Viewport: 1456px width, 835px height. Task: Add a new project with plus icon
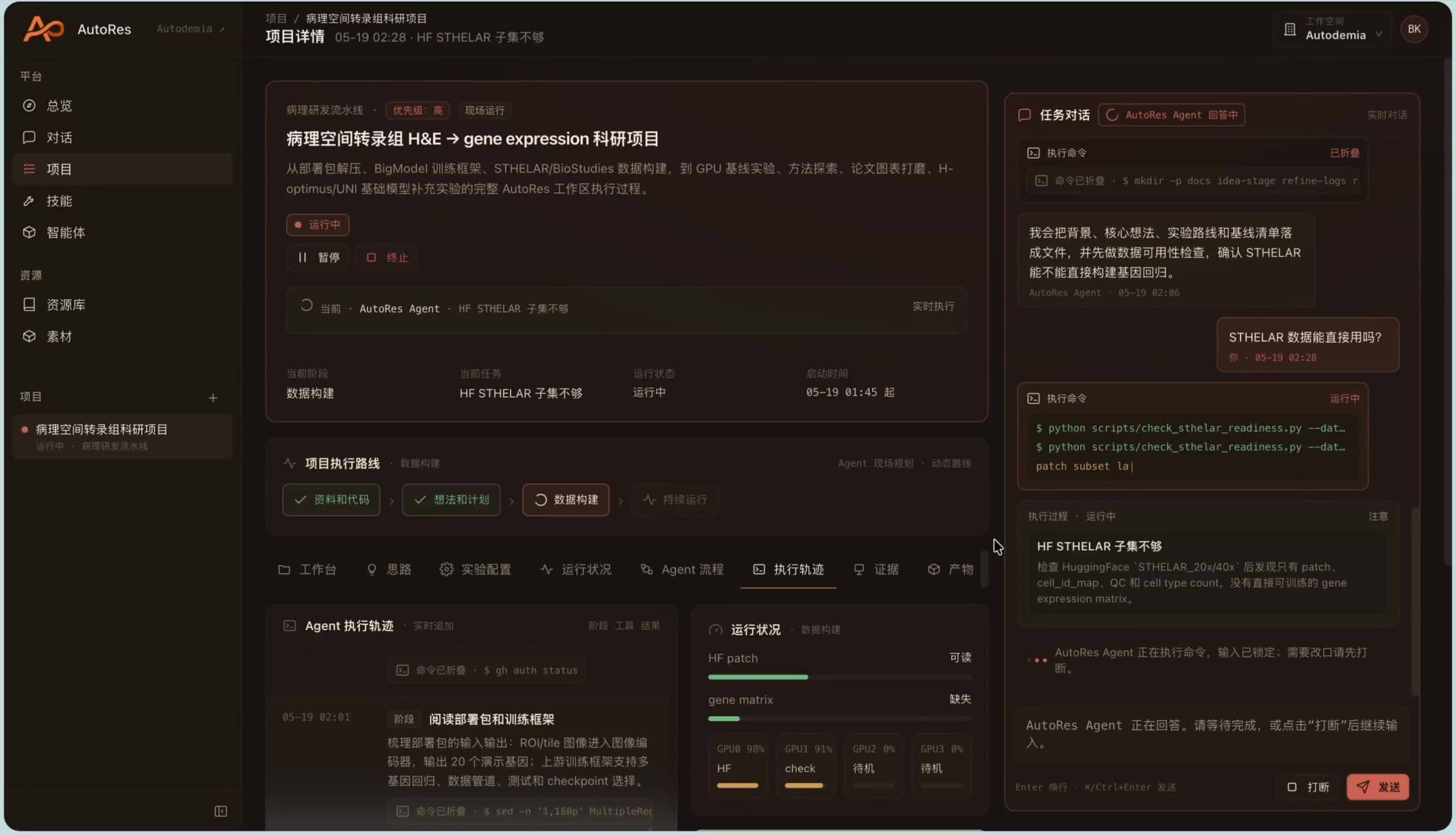[x=213, y=398]
